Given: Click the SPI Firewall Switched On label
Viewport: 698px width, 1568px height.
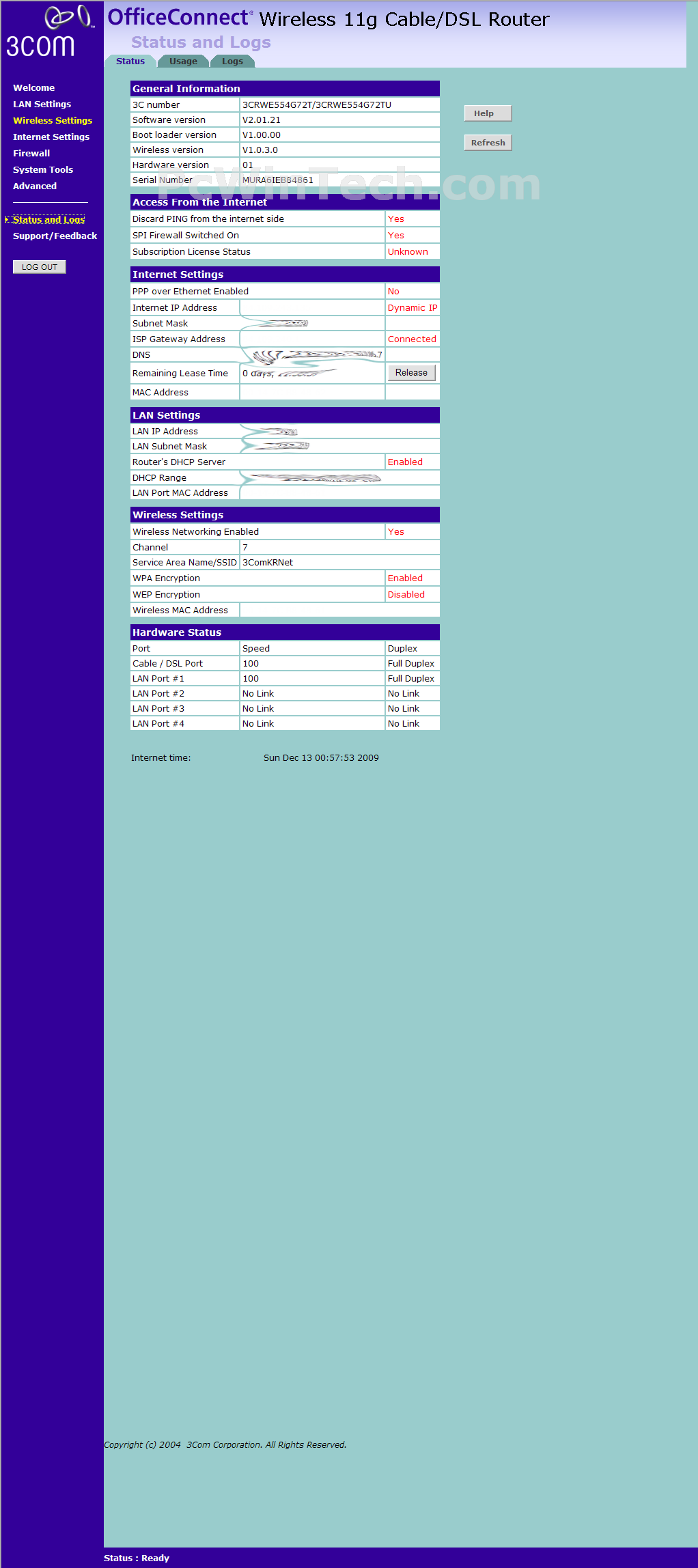Looking at the screenshot, I should click(x=186, y=235).
